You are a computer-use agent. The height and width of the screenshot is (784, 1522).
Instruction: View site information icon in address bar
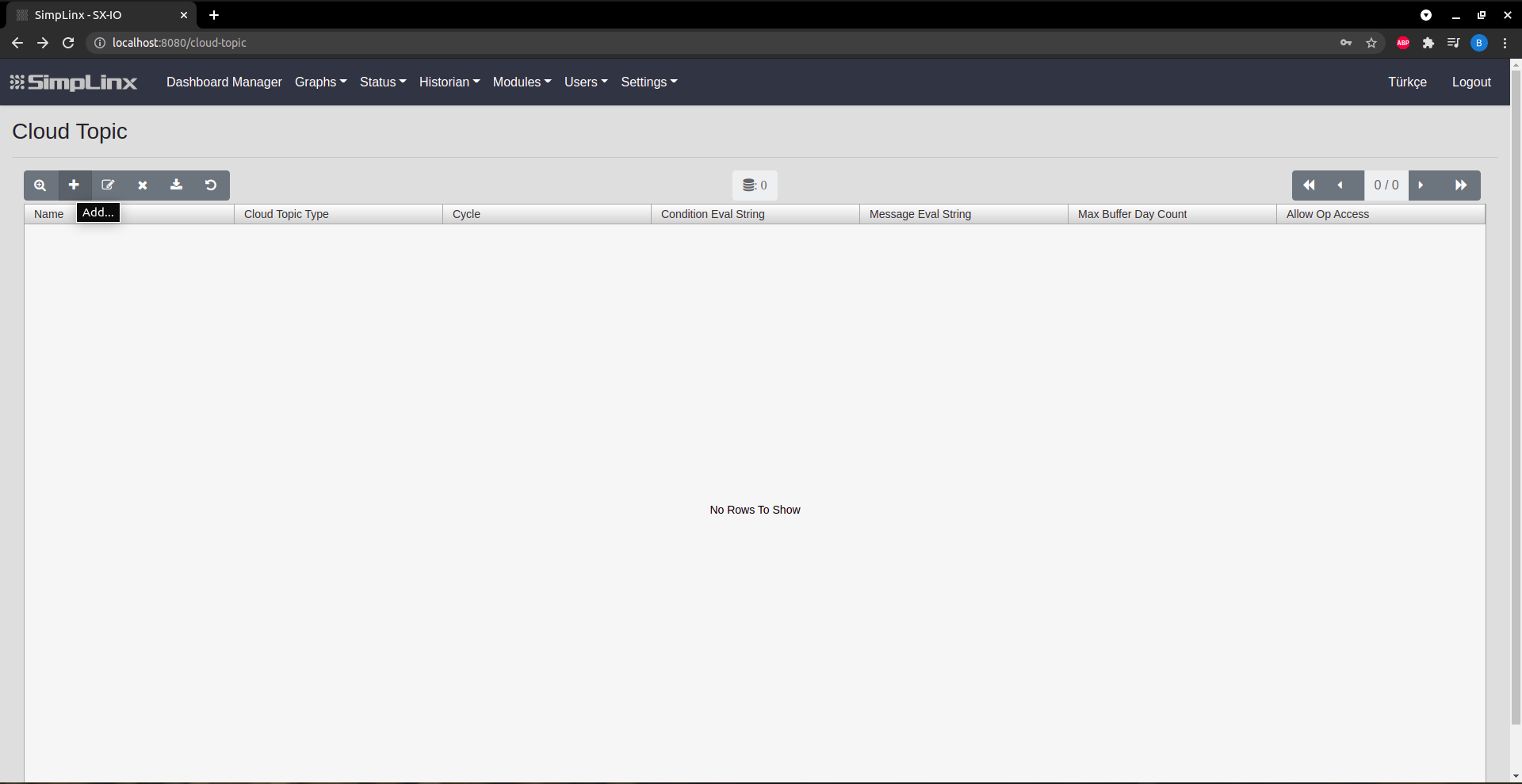(x=100, y=43)
